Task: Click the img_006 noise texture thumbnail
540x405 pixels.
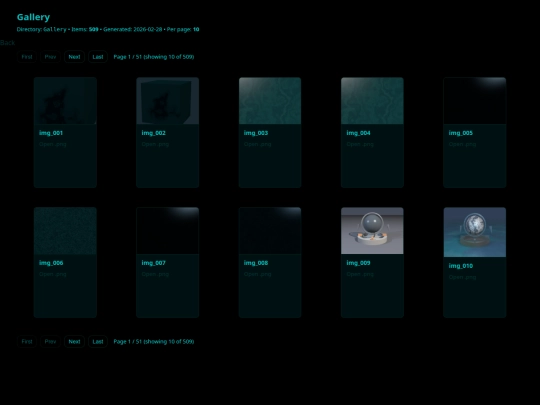Action: click(65, 231)
